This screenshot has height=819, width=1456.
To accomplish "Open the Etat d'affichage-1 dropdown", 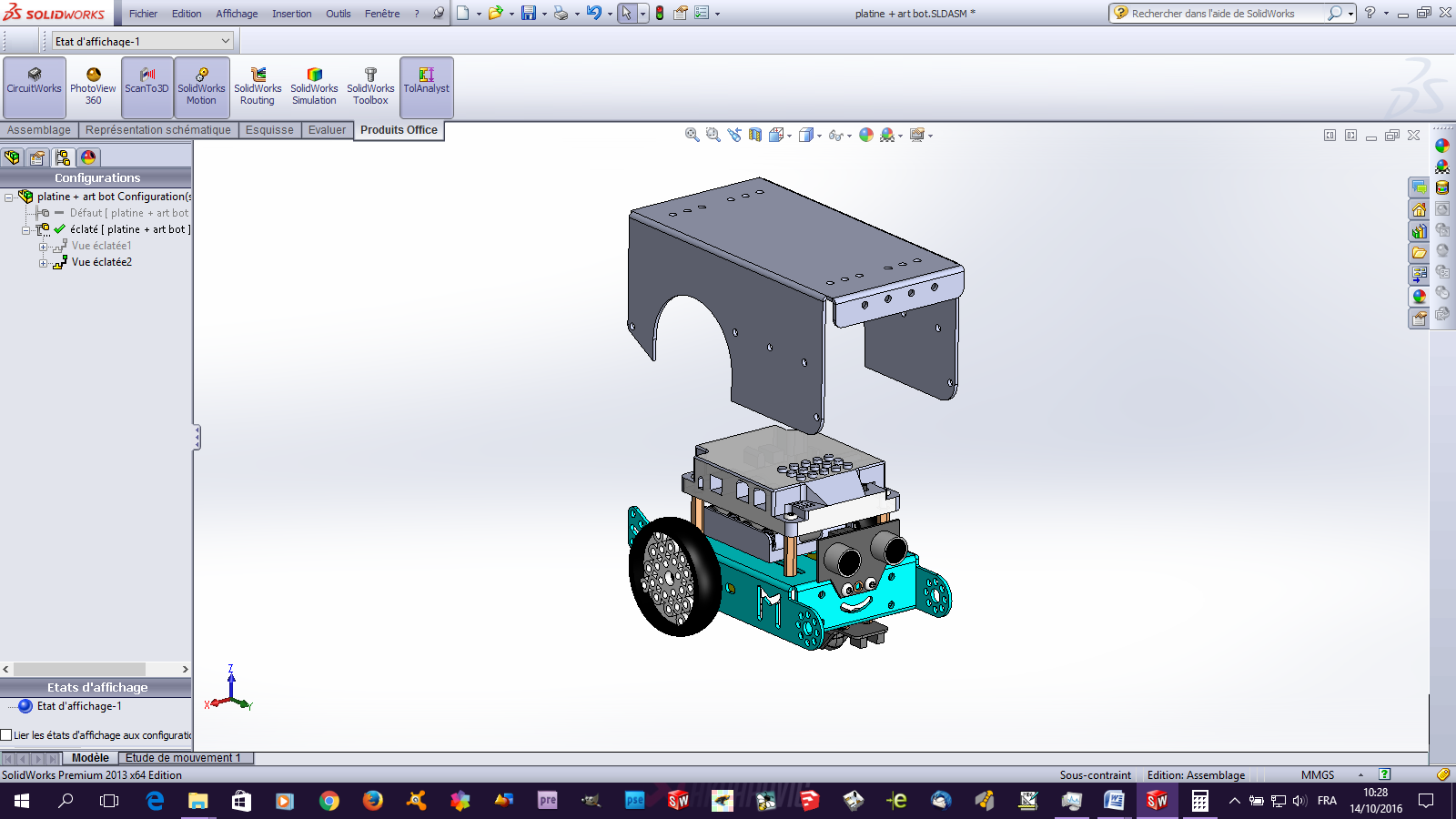I will (226, 41).
